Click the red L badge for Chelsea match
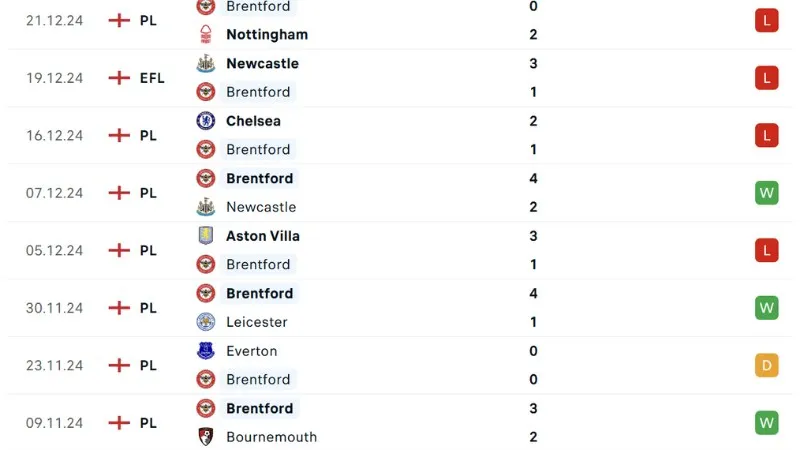This screenshot has height=450, width=800. 767,135
